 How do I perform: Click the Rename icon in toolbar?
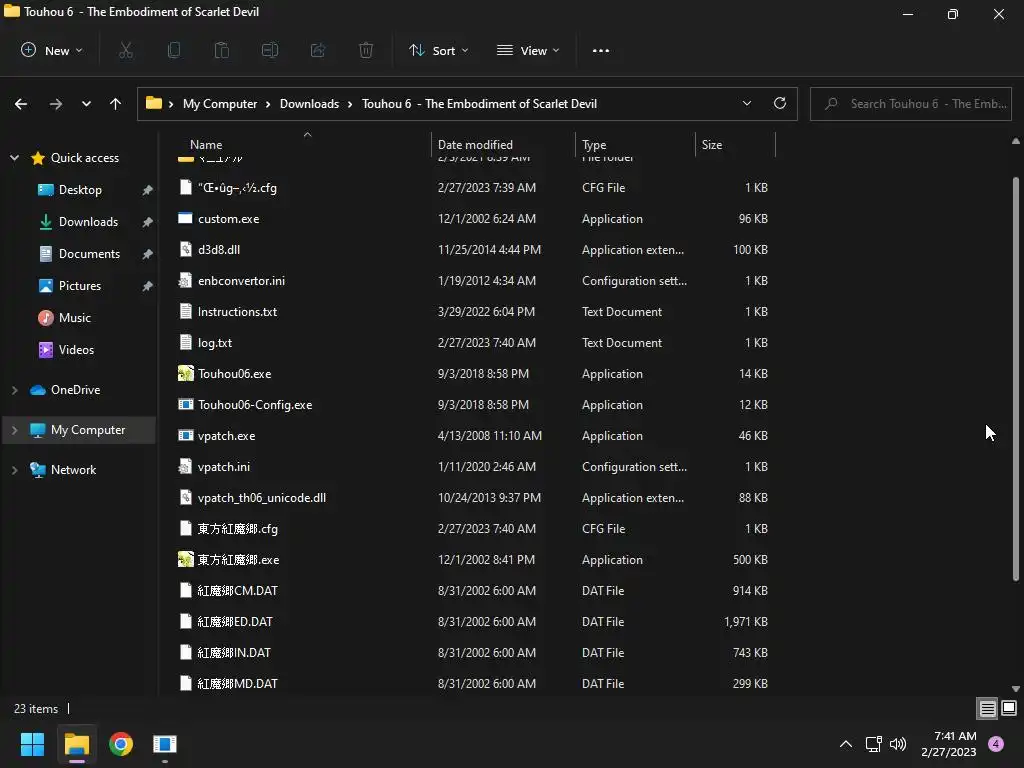click(270, 50)
